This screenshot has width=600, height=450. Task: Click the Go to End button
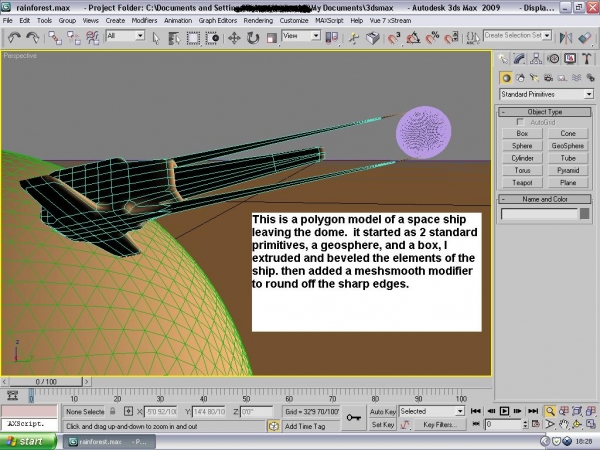click(x=533, y=411)
